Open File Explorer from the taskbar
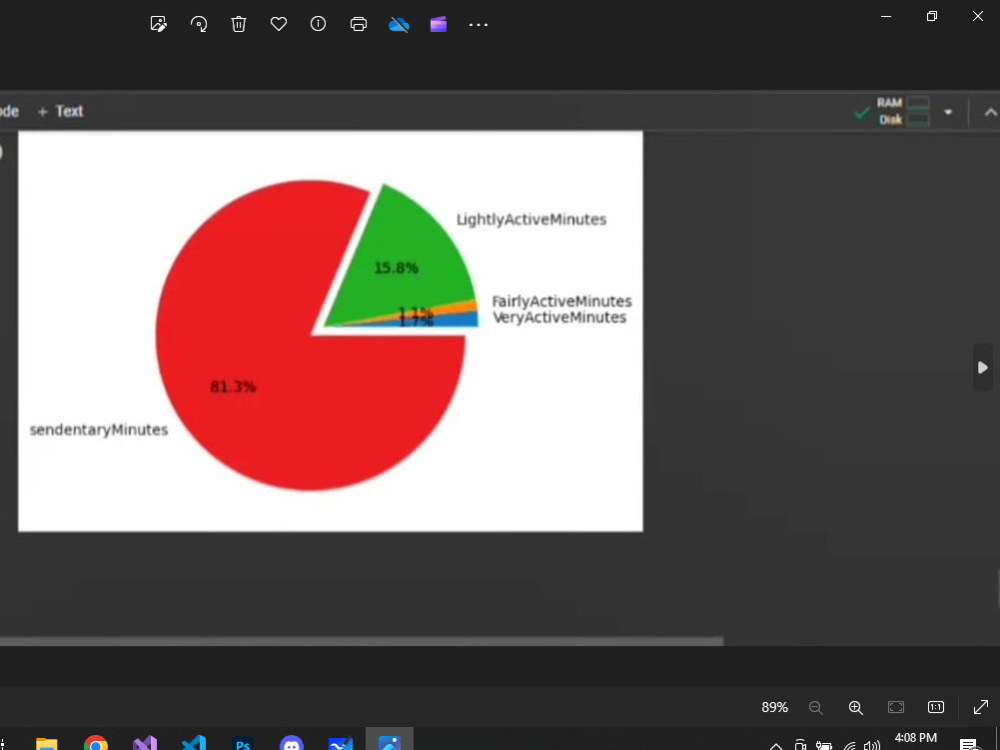 tap(47, 744)
